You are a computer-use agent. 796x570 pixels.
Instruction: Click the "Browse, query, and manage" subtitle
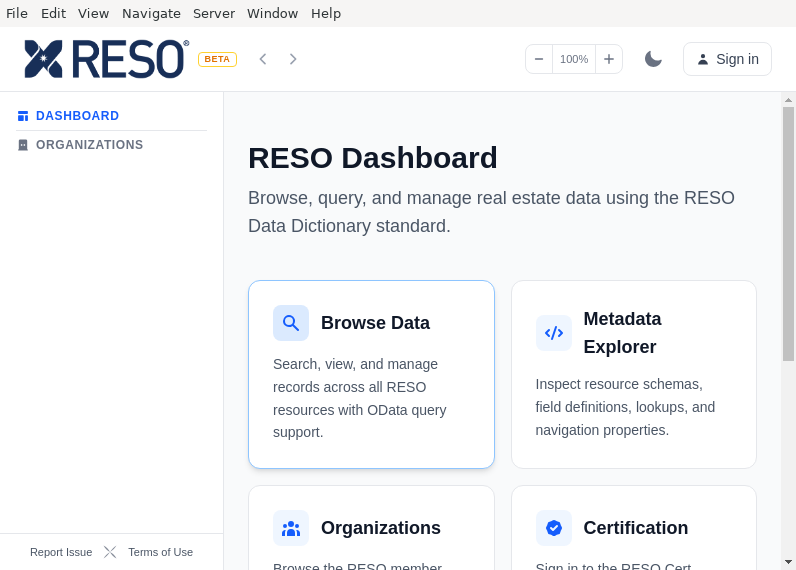[491, 212]
